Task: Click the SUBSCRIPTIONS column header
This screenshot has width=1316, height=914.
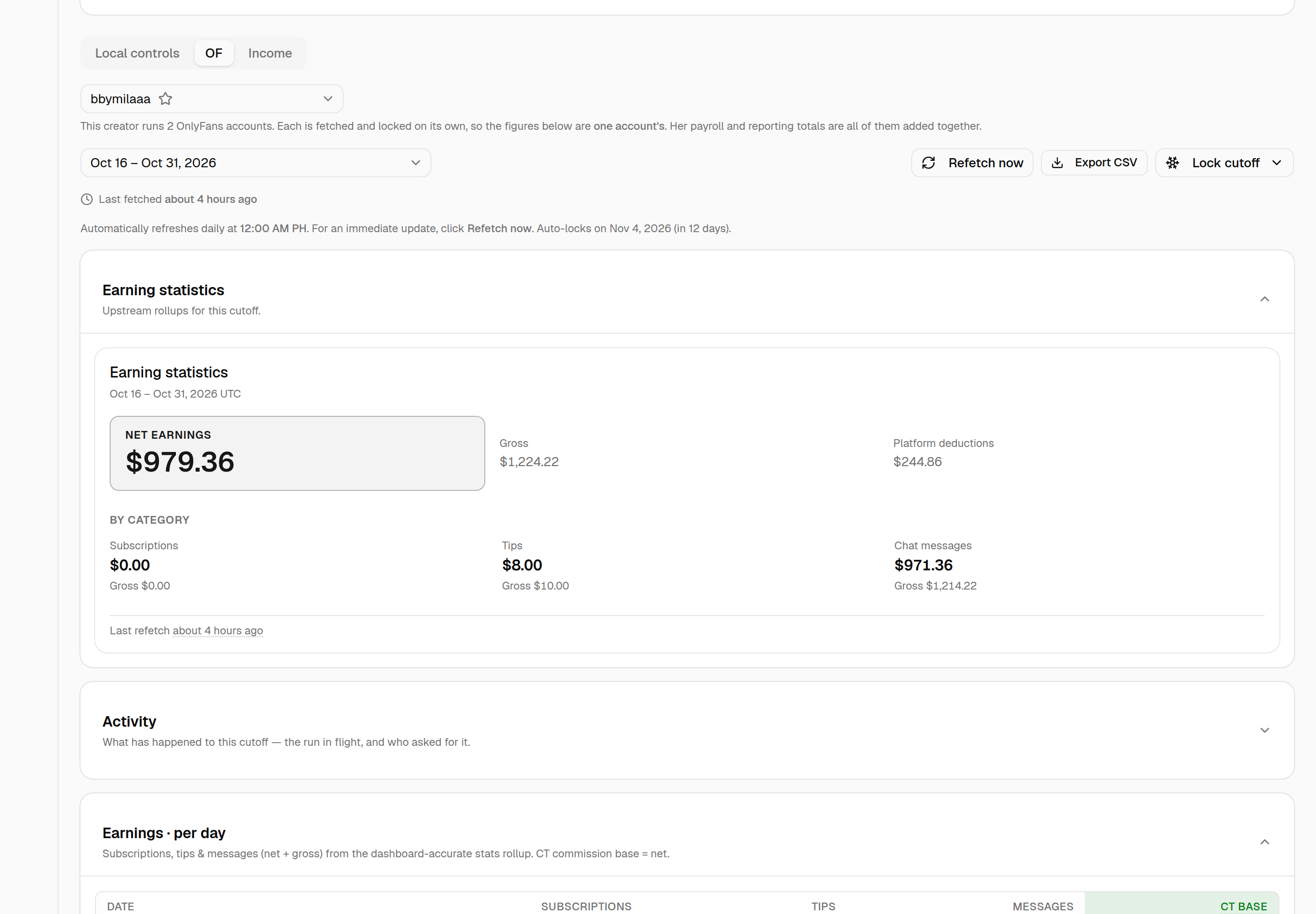Action: (x=586, y=907)
